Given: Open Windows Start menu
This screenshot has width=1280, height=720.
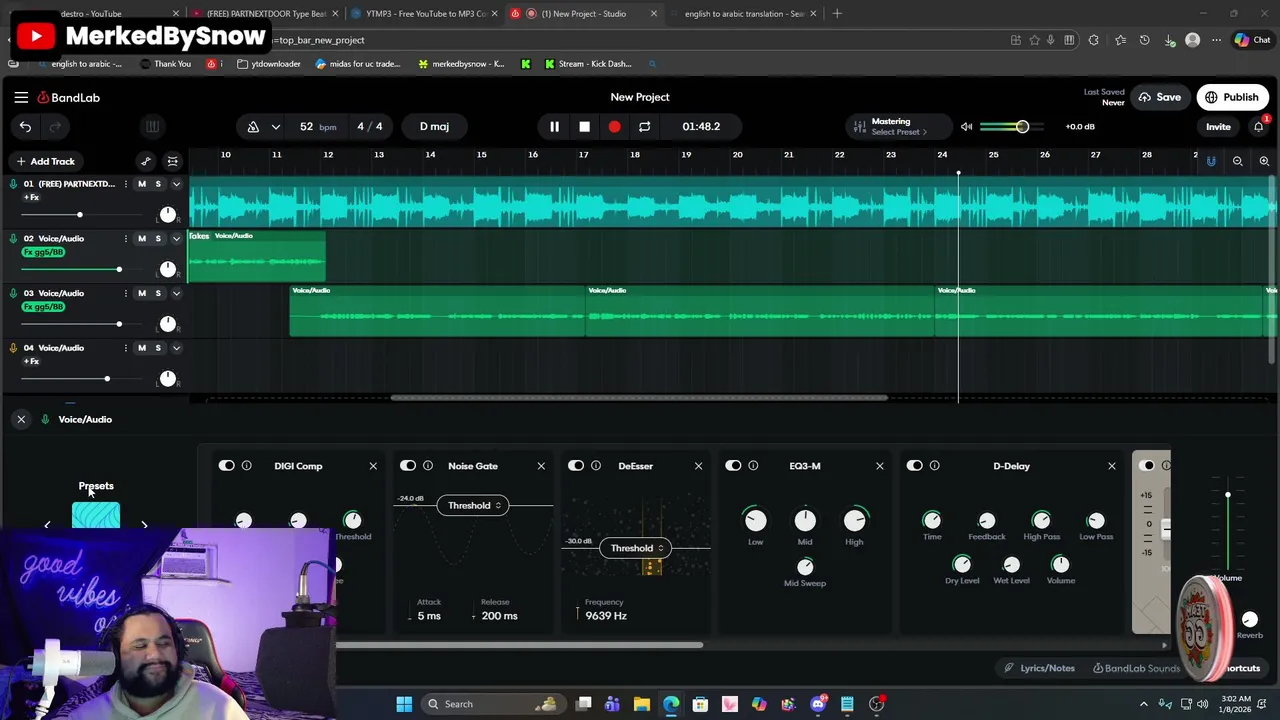Looking at the screenshot, I should (404, 704).
